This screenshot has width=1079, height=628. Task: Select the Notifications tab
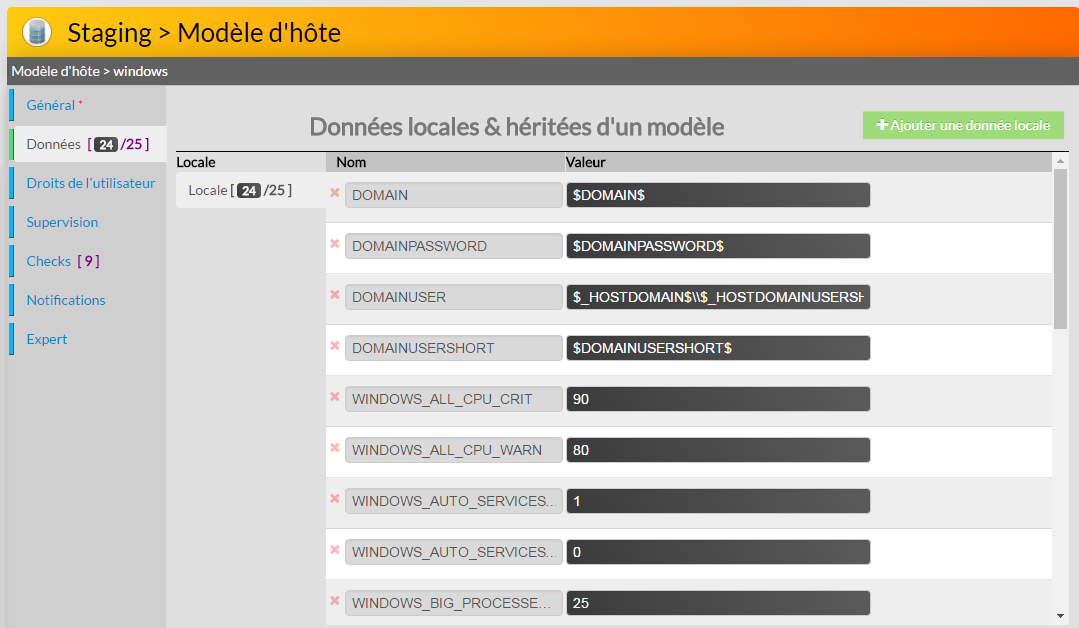click(66, 300)
